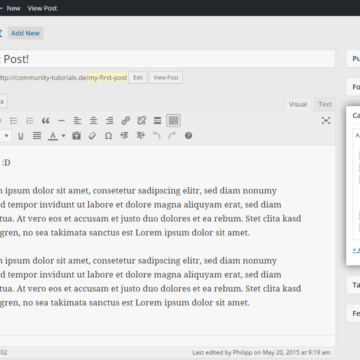Align text right
Screen dimensions: 360x360
[x=109, y=121]
